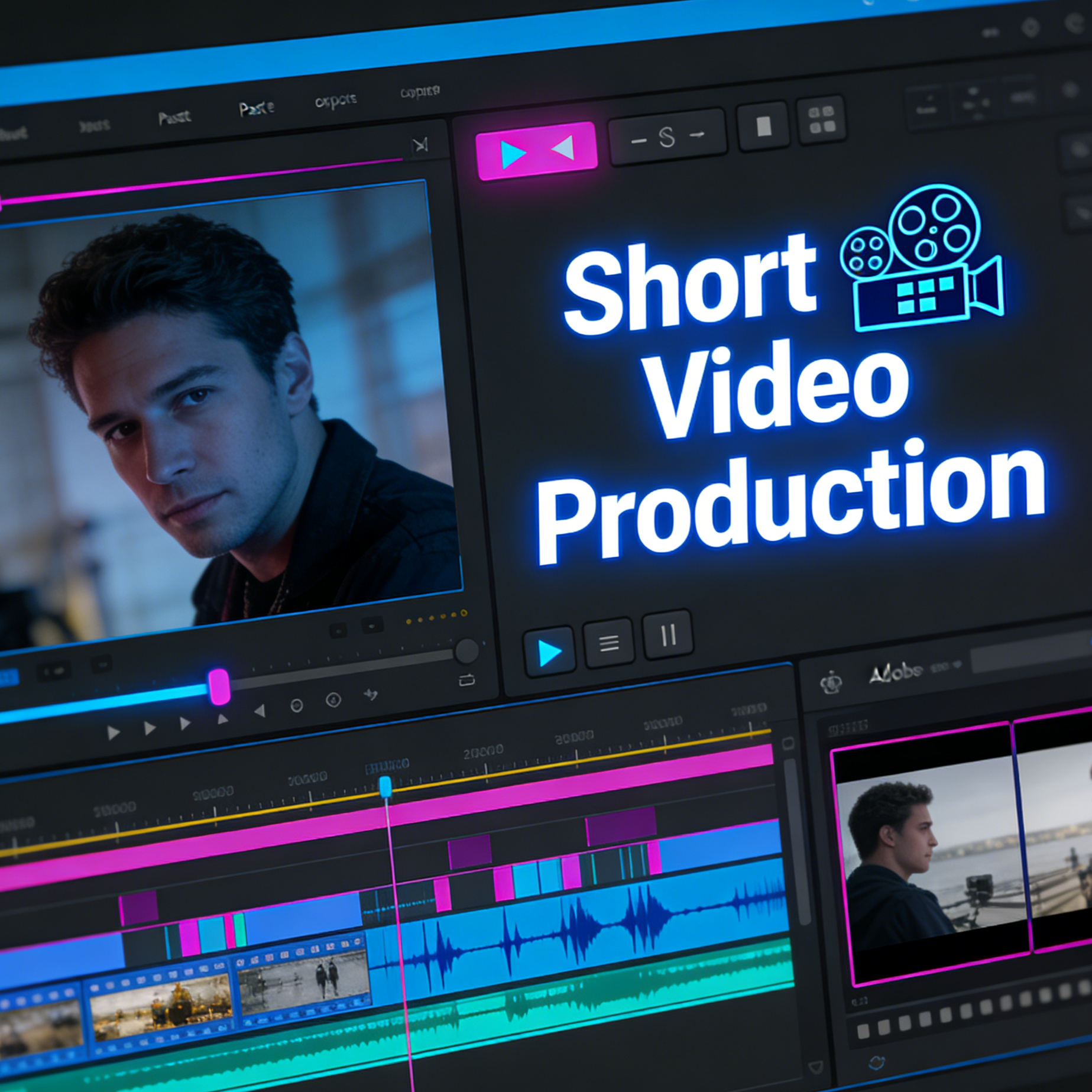Open the three-line list button beside play
This screenshot has width=1092, height=1092.
pos(609,643)
